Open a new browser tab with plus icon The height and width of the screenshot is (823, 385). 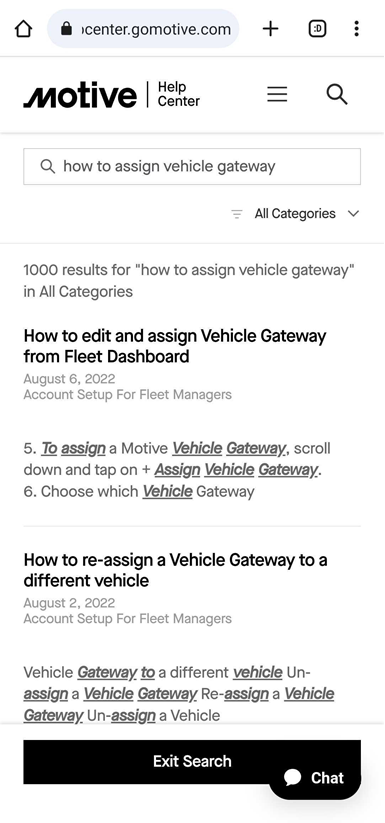pos(270,29)
